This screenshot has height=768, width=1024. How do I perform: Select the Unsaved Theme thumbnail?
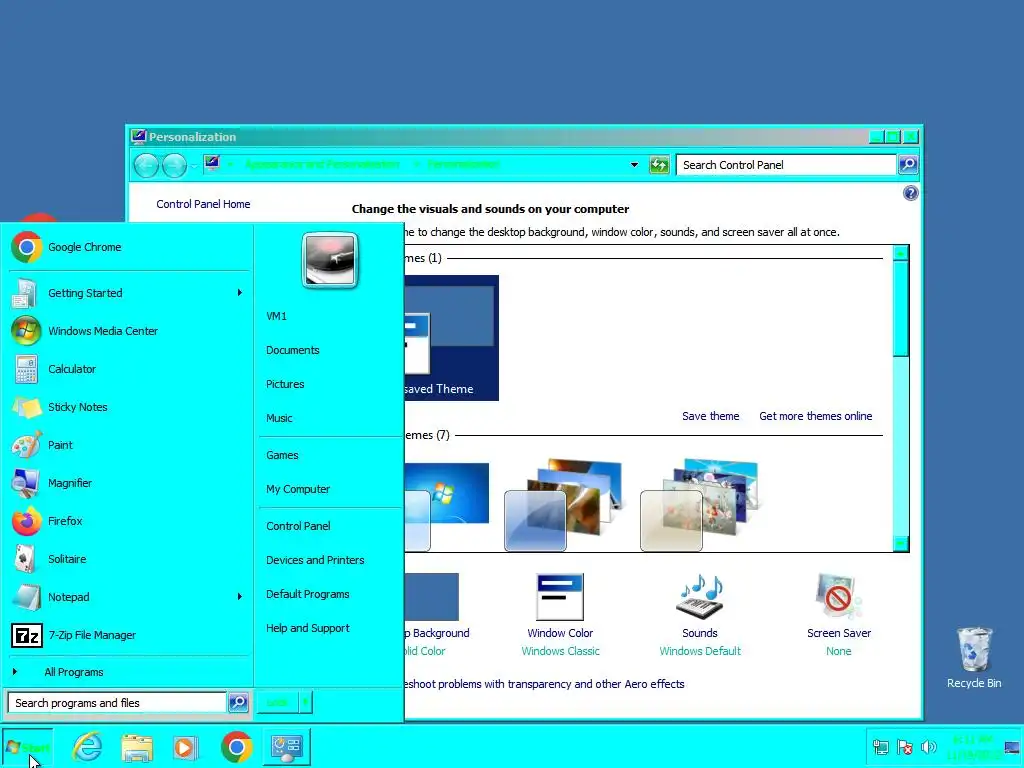pyautogui.click(x=452, y=338)
